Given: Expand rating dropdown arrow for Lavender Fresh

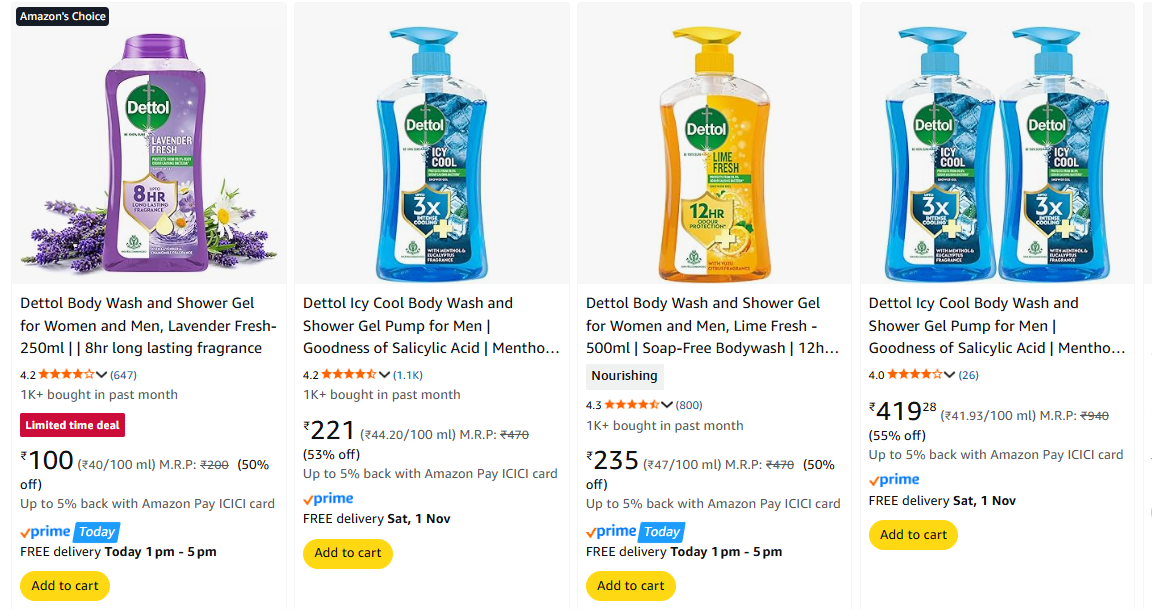Looking at the screenshot, I should point(102,375).
